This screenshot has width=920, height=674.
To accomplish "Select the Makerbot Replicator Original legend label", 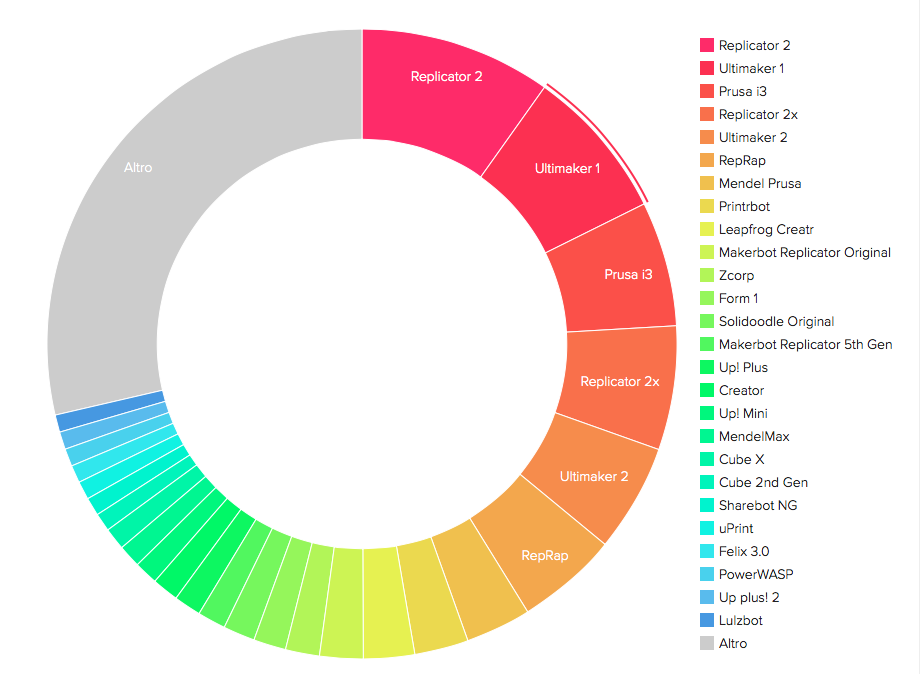I will [x=805, y=252].
